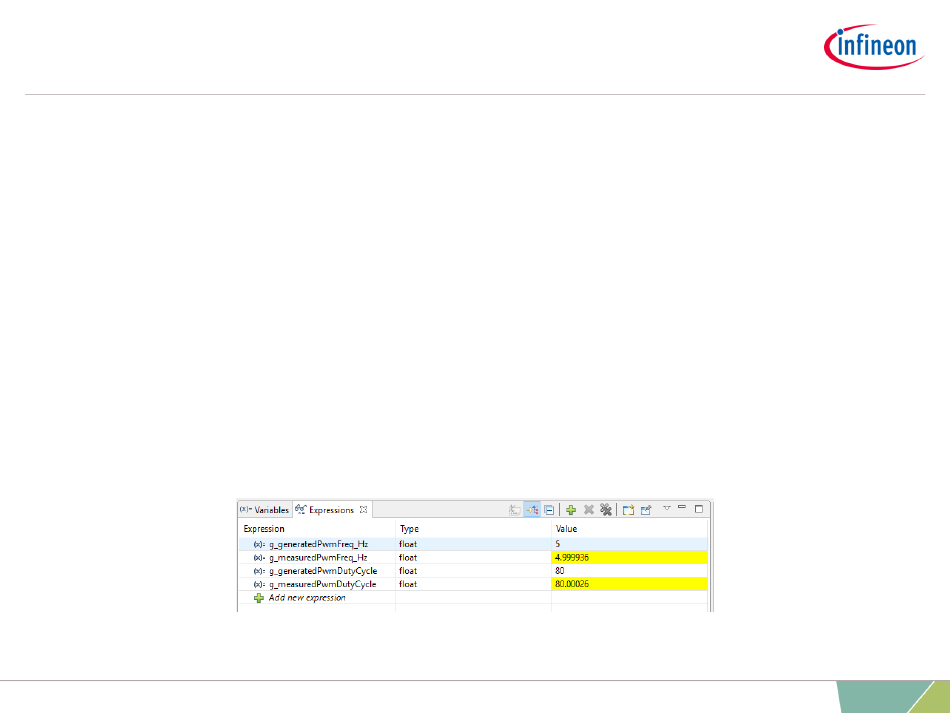Click the variable icon next to g_measuredPwmDutyCycle

[x=259, y=584]
